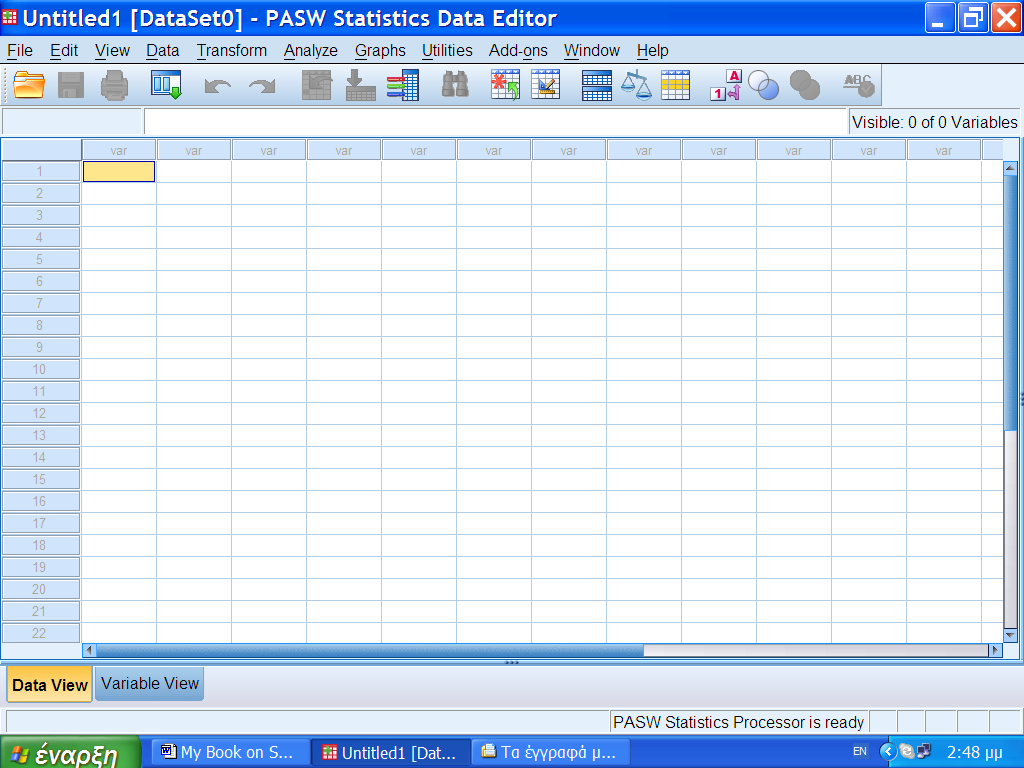Screen dimensions: 1024x768
Task: Toggle the Value Labels icon
Action: pos(726,85)
